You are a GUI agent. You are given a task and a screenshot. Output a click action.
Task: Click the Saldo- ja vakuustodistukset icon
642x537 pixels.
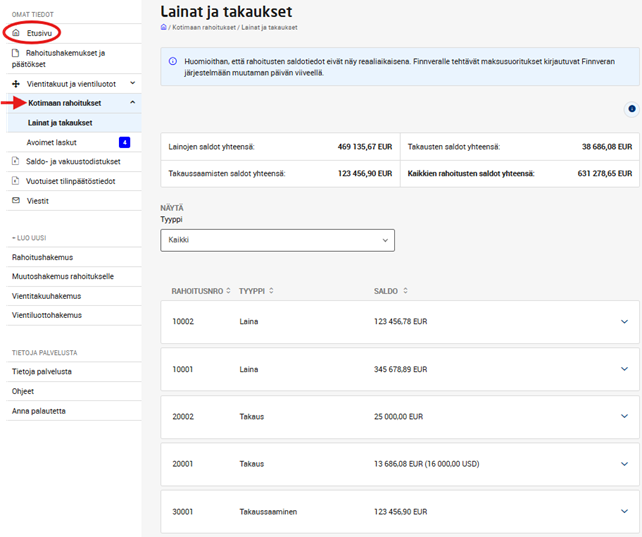click(x=15, y=161)
